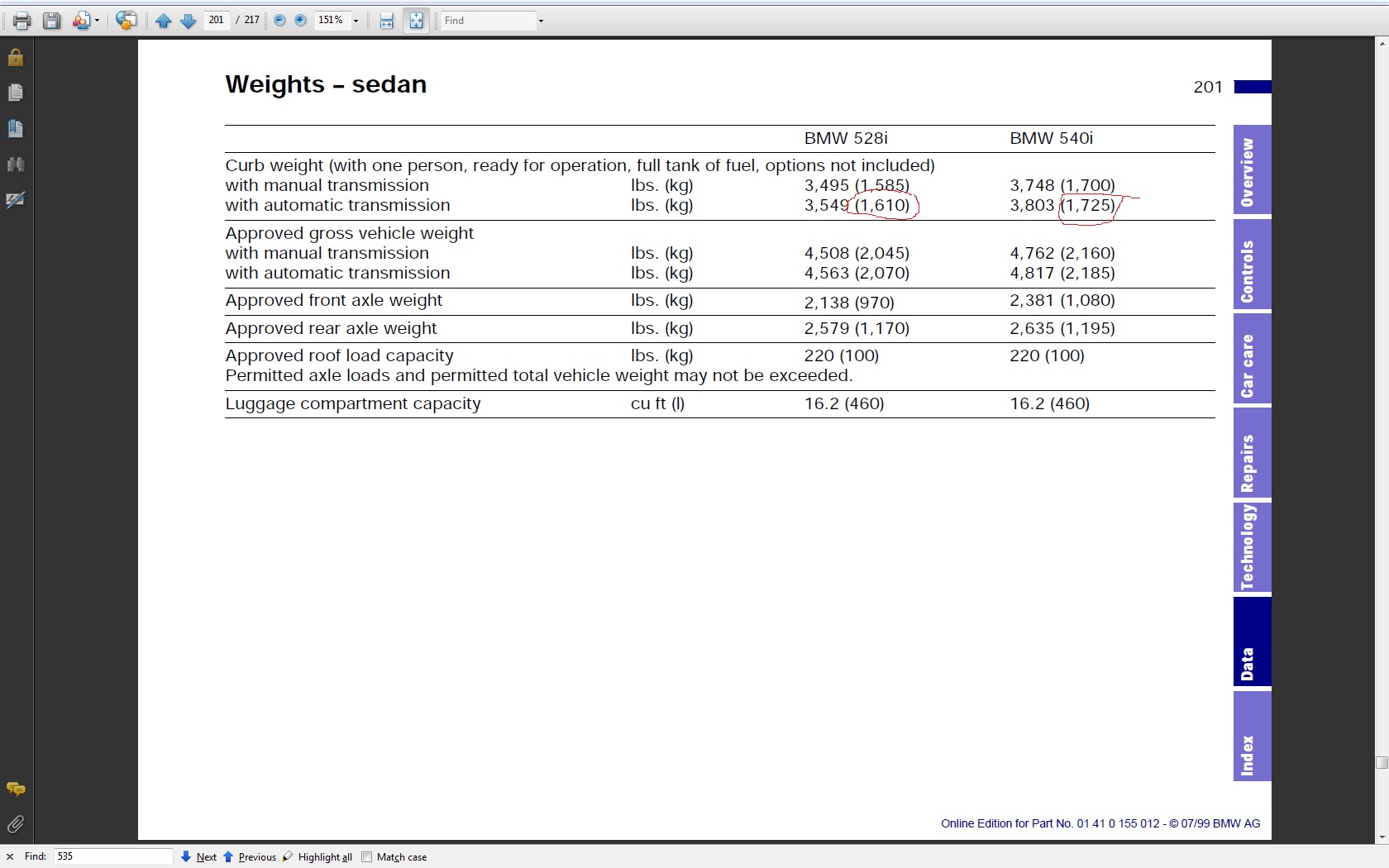The height and width of the screenshot is (868, 1389).
Task: Click the scroll down arrow of vertical scrollbar
Action: click(1382, 837)
